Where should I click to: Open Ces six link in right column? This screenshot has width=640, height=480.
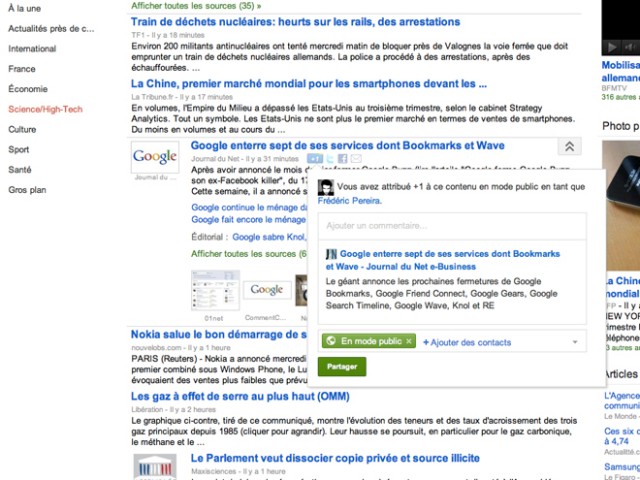pyautogui.click(x=622, y=436)
